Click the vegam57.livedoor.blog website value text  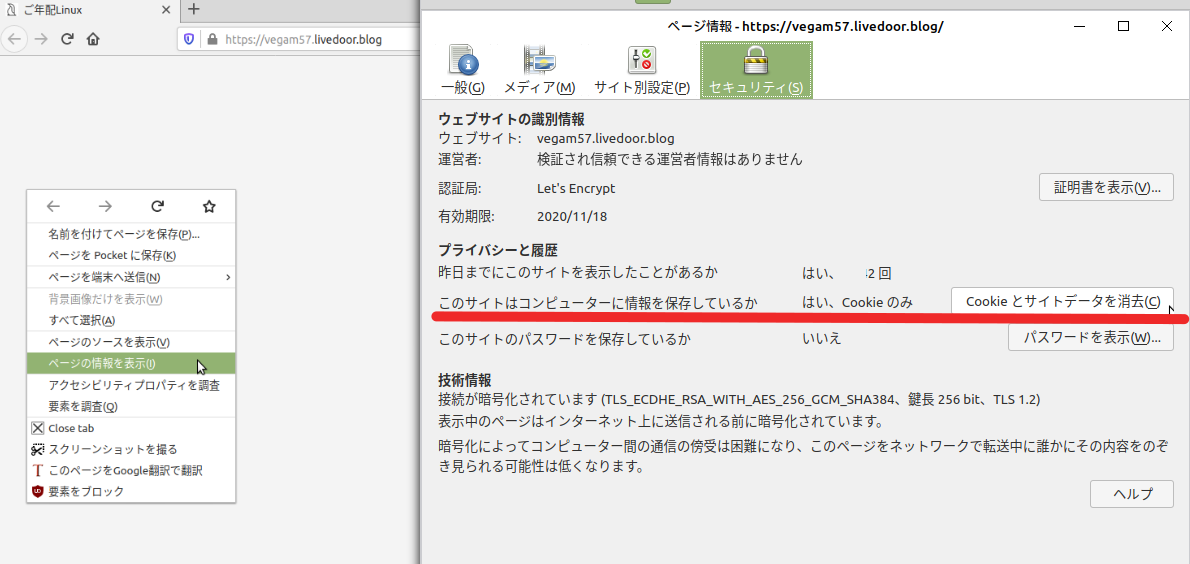[x=605, y=139]
